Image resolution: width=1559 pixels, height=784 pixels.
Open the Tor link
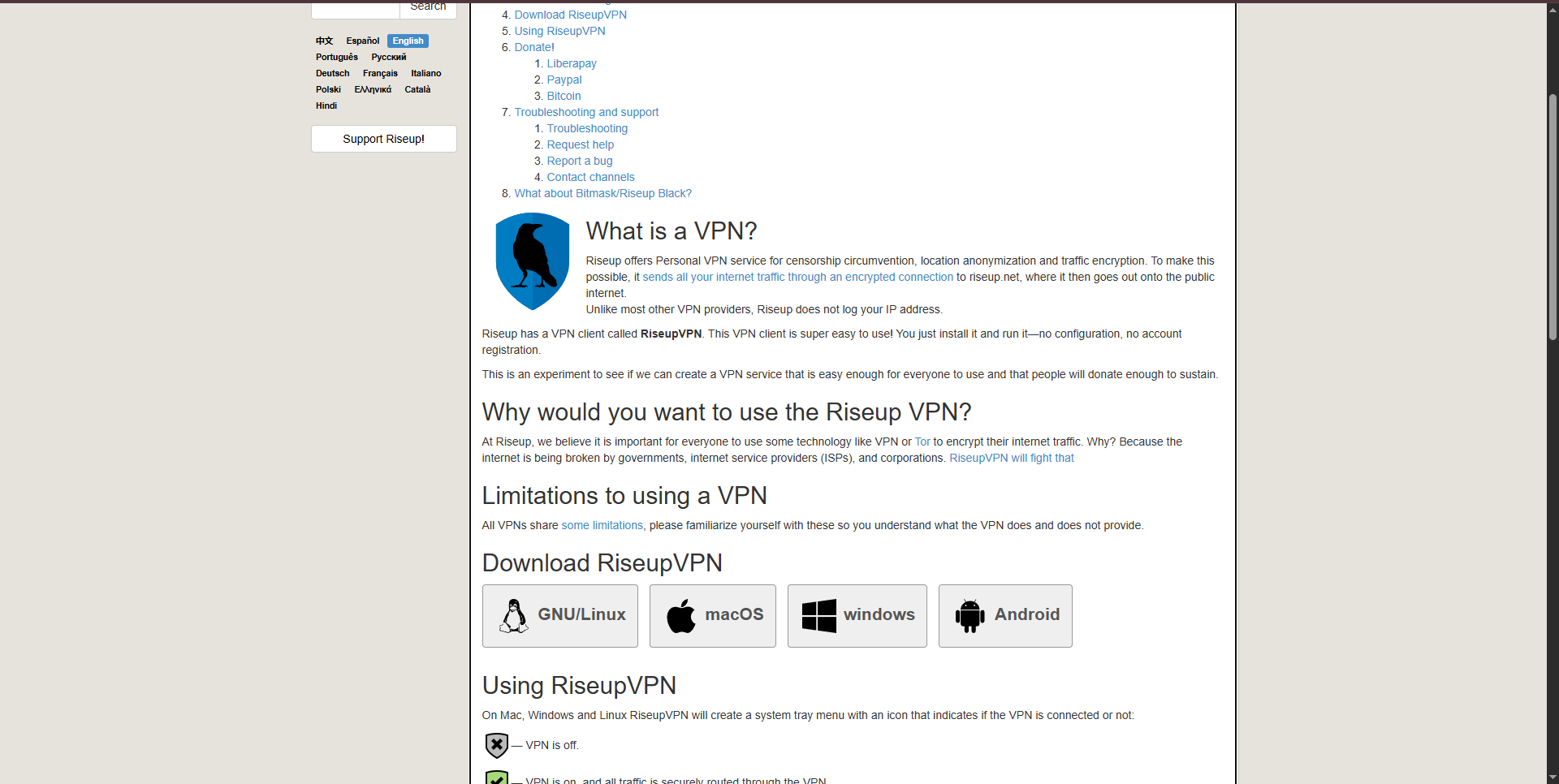pyautogui.click(x=922, y=442)
